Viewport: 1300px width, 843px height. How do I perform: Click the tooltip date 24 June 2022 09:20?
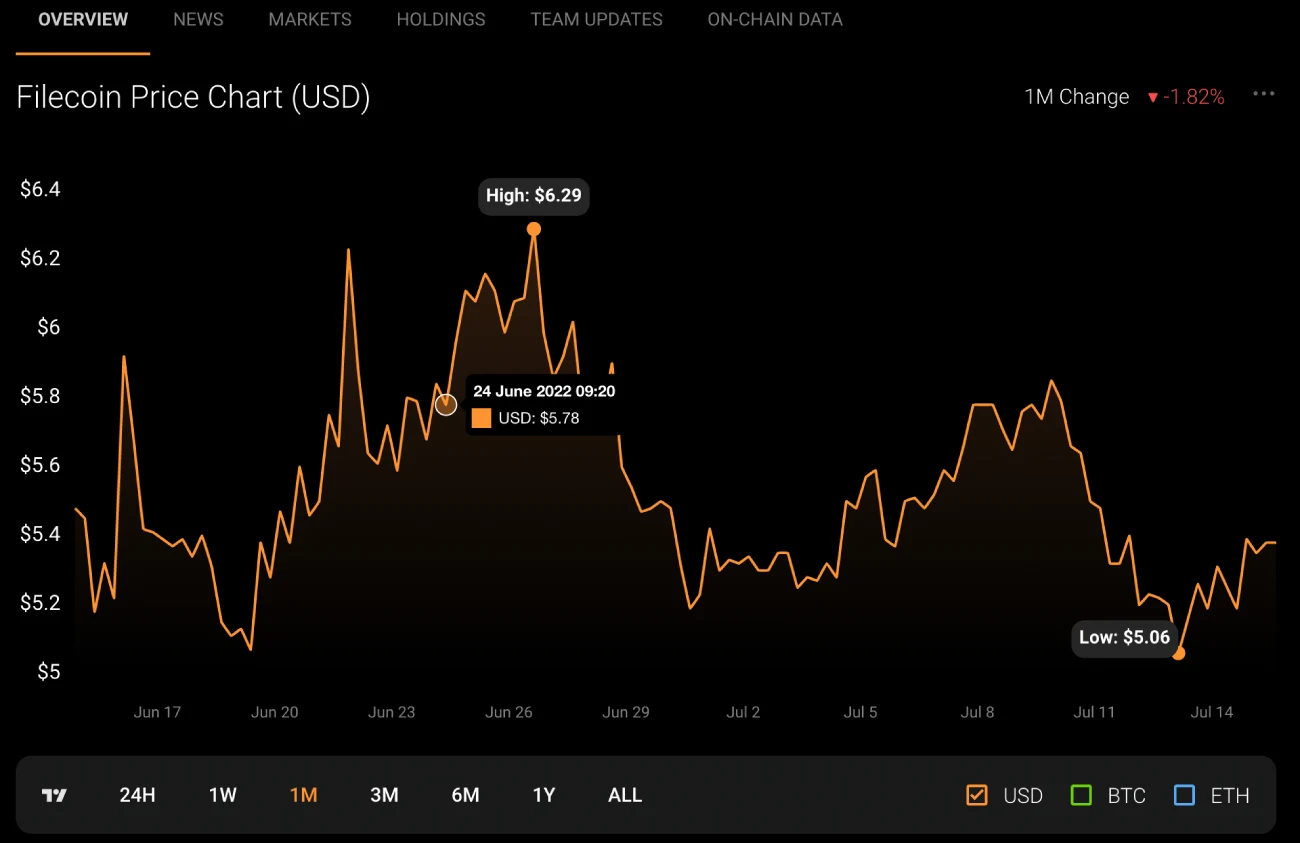(x=544, y=391)
